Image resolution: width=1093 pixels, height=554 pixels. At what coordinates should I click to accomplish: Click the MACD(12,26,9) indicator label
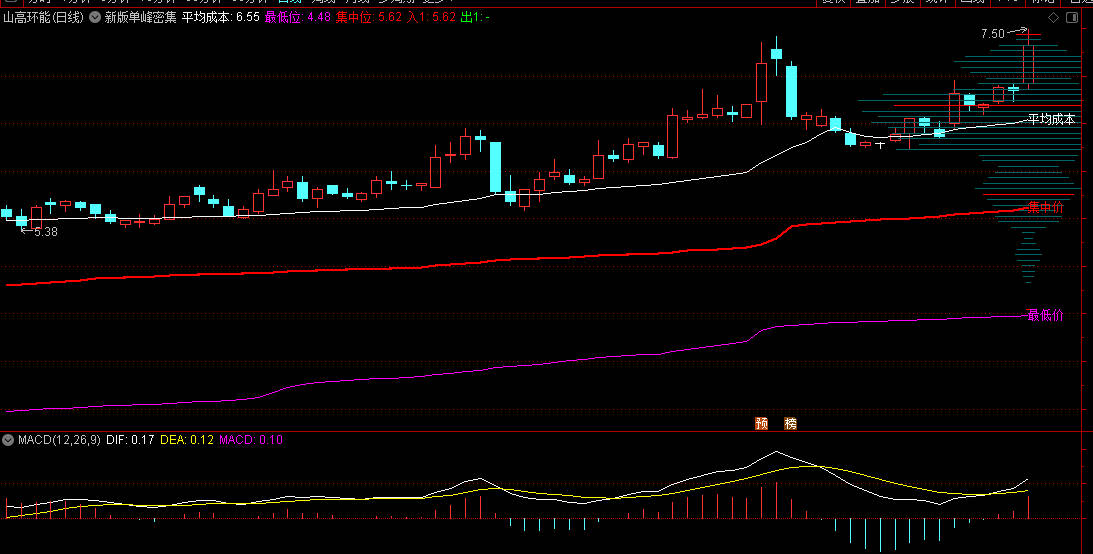(59, 440)
